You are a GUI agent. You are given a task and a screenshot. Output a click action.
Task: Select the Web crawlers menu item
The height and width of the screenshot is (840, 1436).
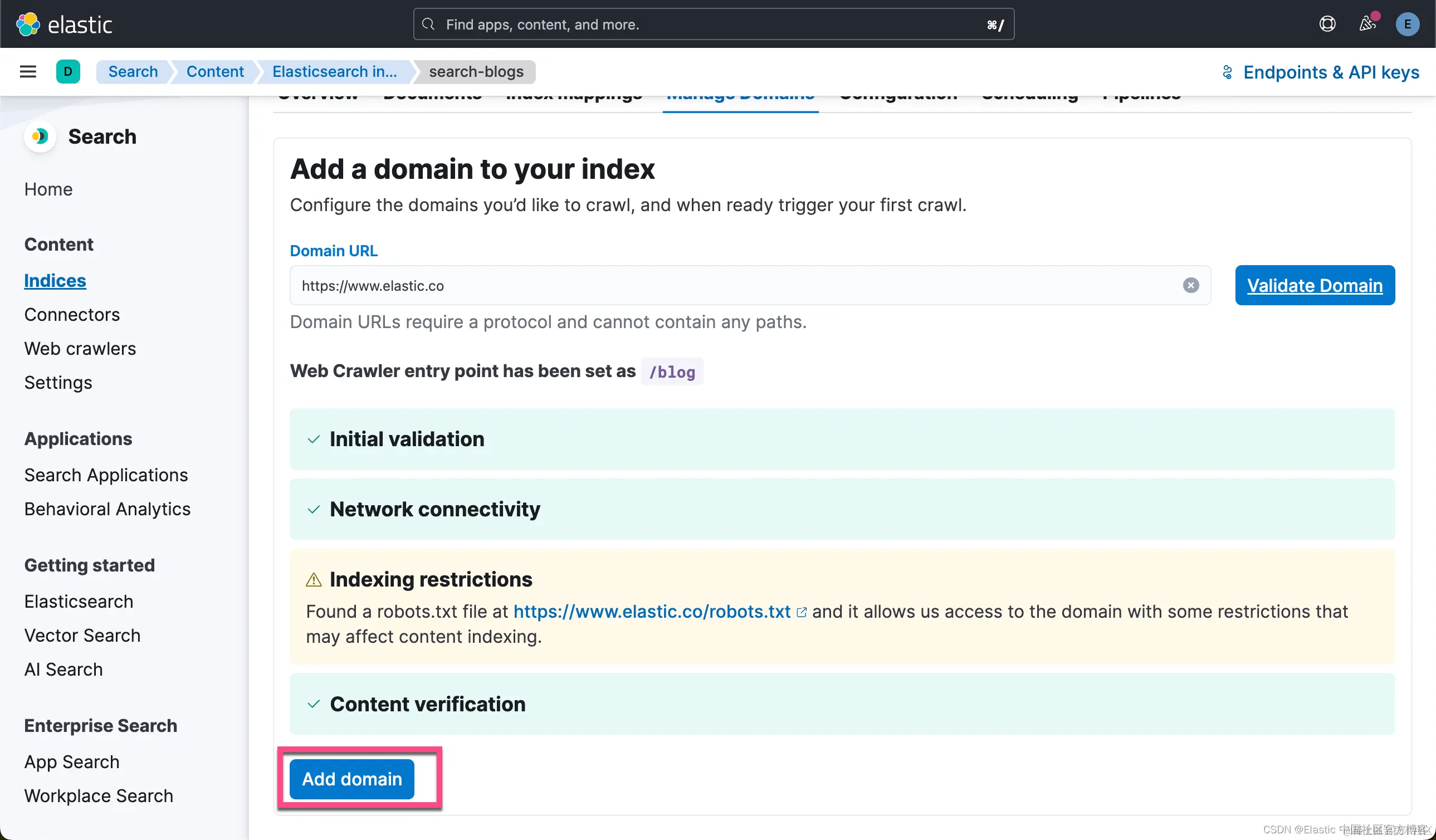[80, 349]
